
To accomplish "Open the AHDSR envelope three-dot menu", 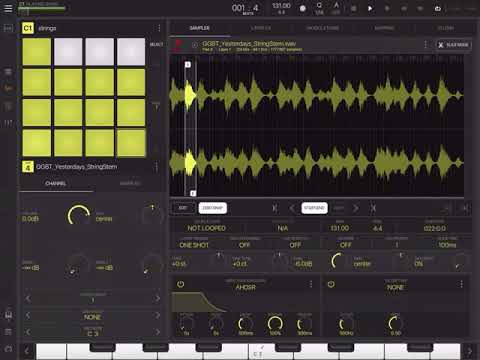I will (311, 284).
